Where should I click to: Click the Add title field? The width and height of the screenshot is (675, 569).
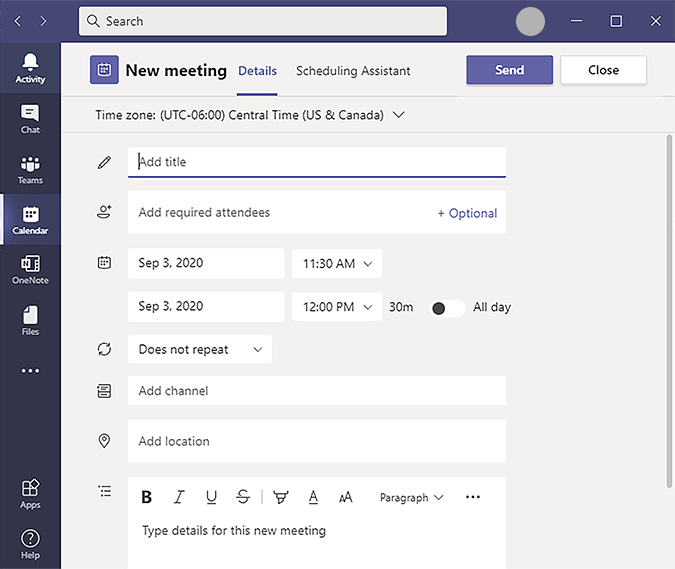(316, 162)
